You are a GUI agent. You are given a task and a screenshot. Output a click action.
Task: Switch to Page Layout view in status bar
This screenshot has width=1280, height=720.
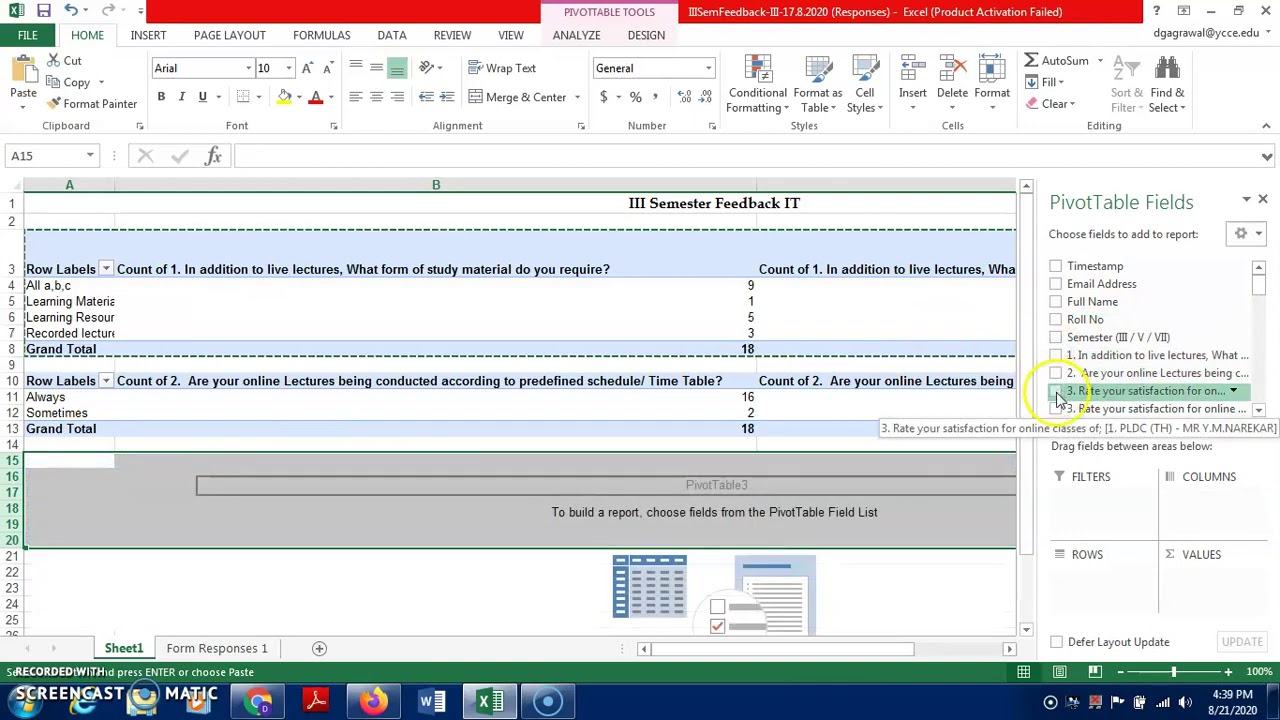click(1059, 672)
